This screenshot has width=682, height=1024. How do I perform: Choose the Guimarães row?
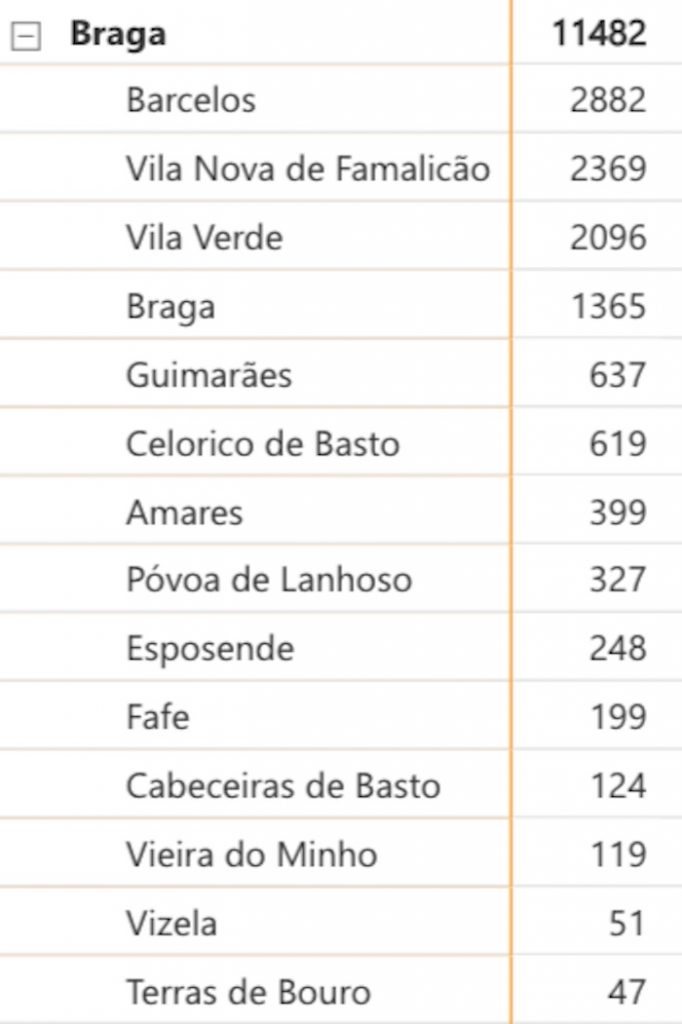click(209, 375)
